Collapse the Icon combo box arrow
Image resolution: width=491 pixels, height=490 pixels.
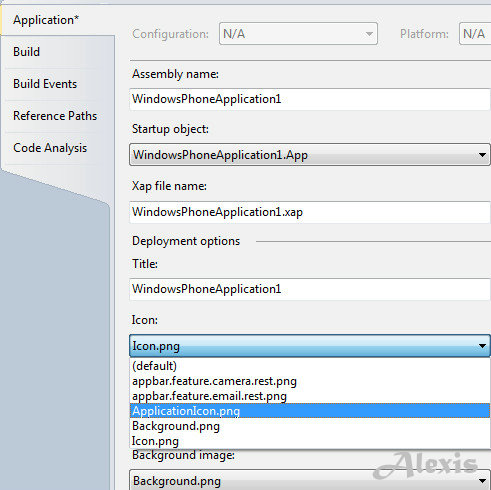pyautogui.click(x=482, y=346)
